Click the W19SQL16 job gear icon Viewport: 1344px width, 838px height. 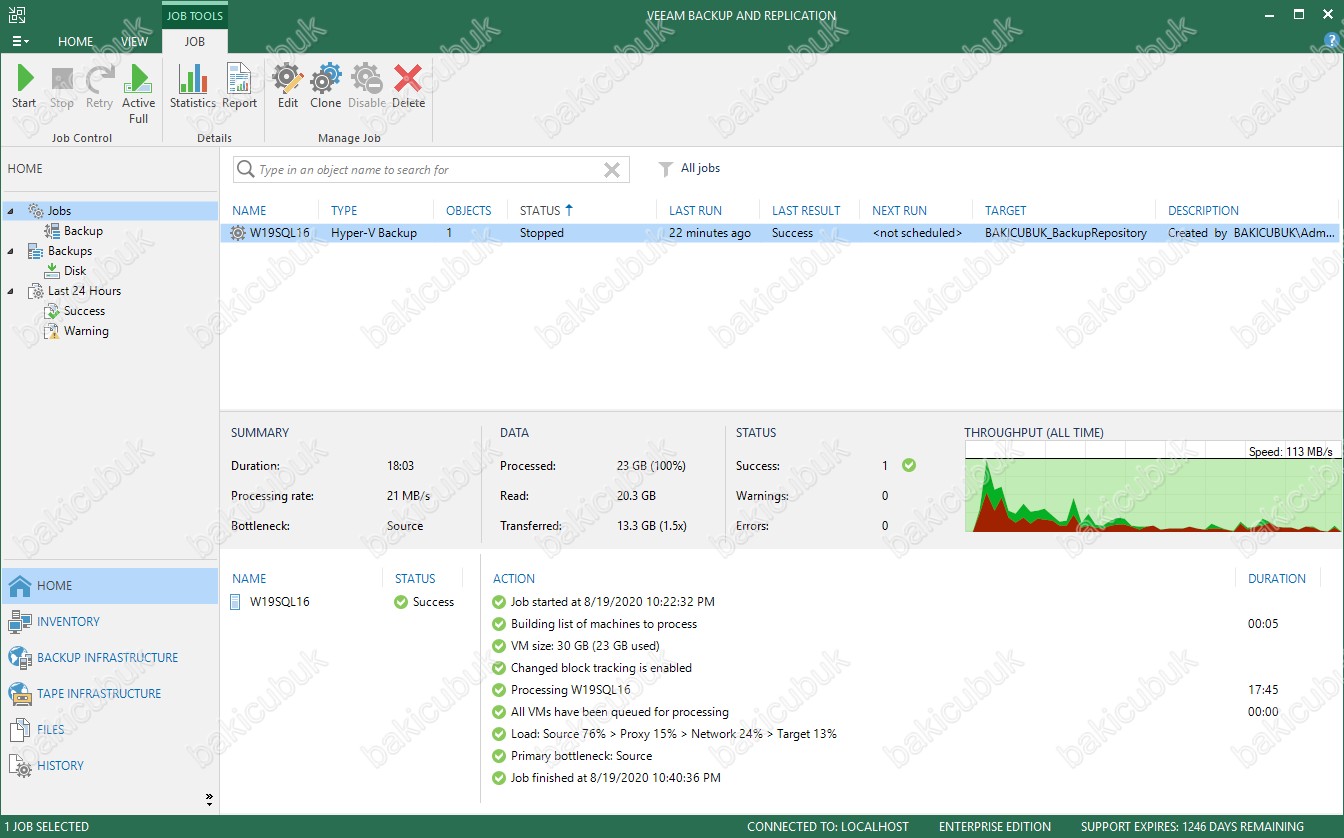click(x=237, y=233)
